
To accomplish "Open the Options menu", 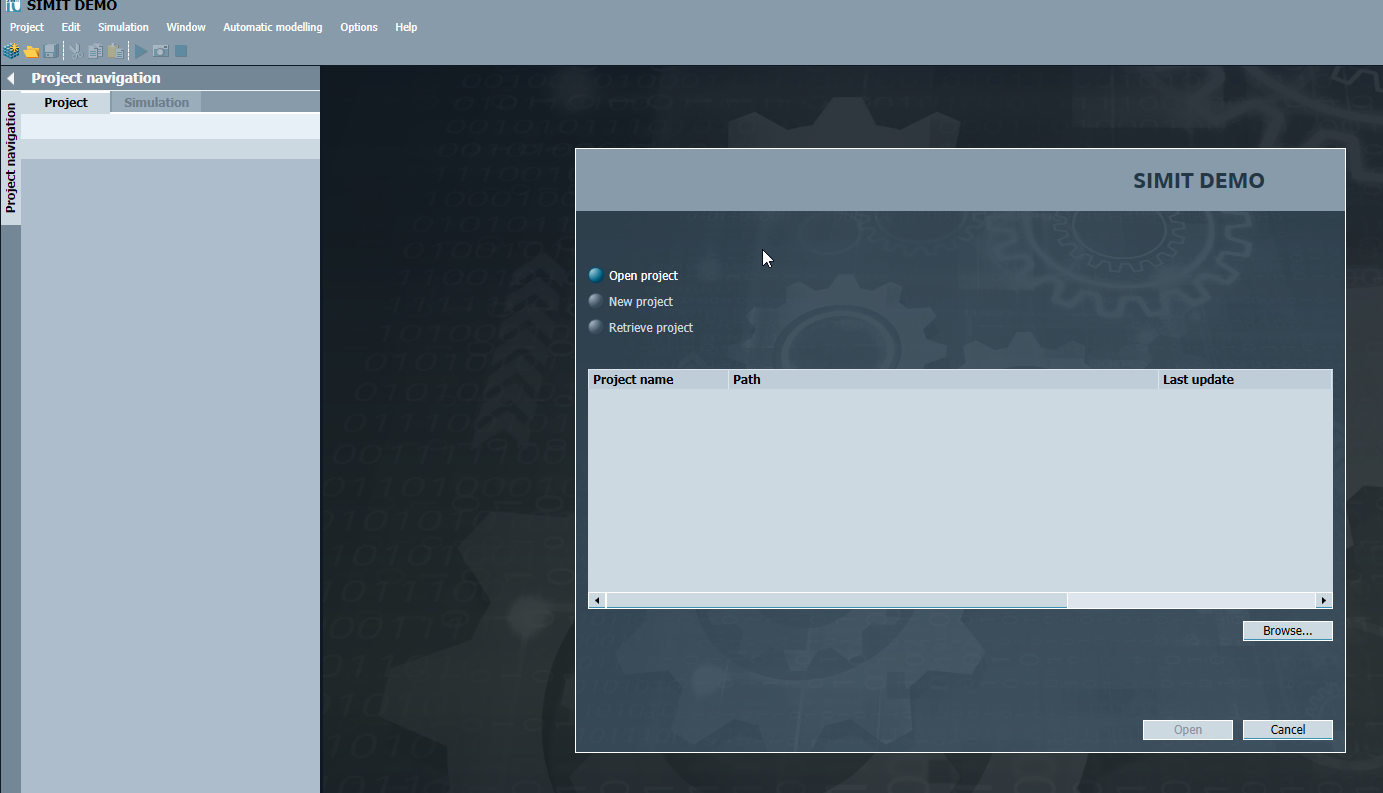I will [x=359, y=27].
